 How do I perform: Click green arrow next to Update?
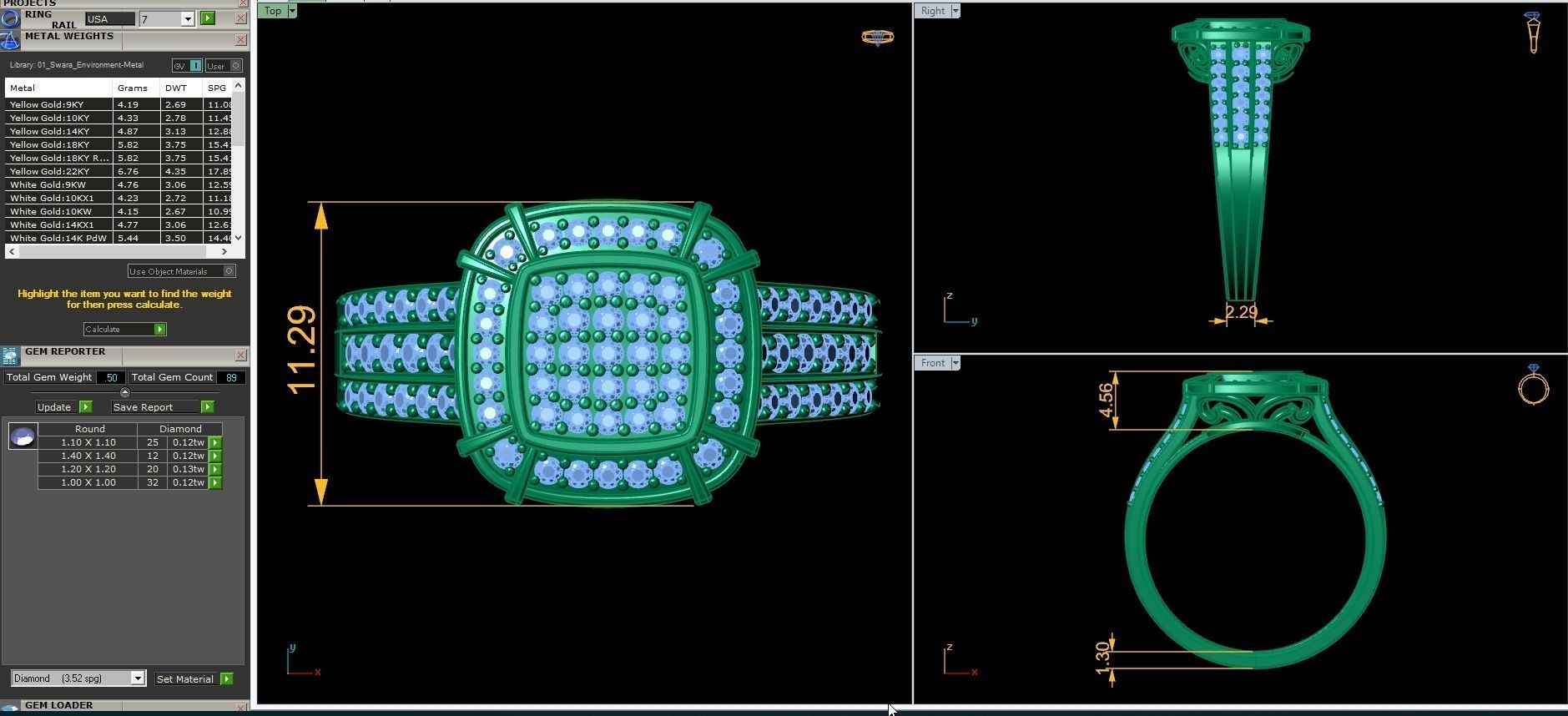point(85,407)
